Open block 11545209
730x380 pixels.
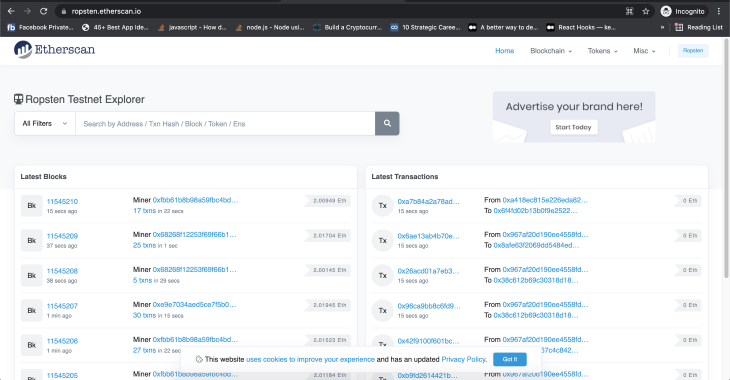62,236
